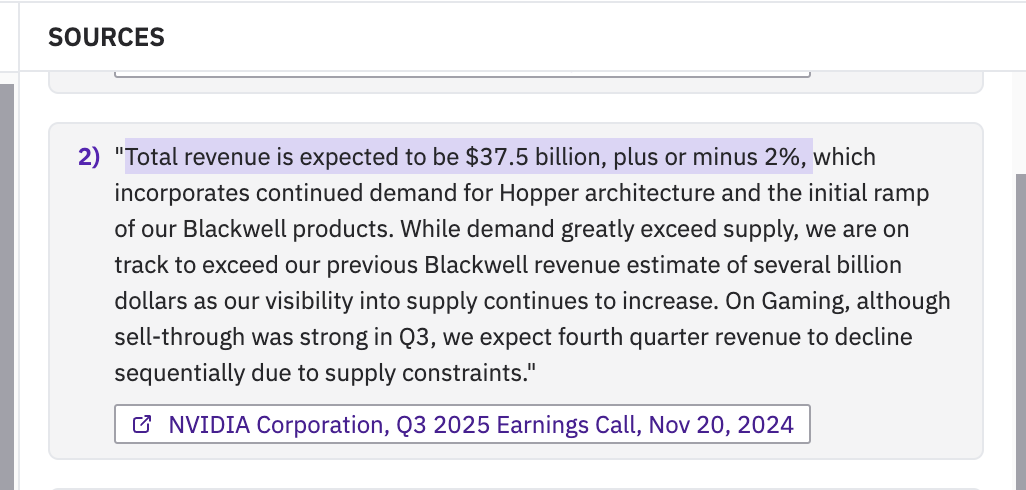
Task: Click the external link icon beside NVIDIA Corporation
Action: [142, 424]
